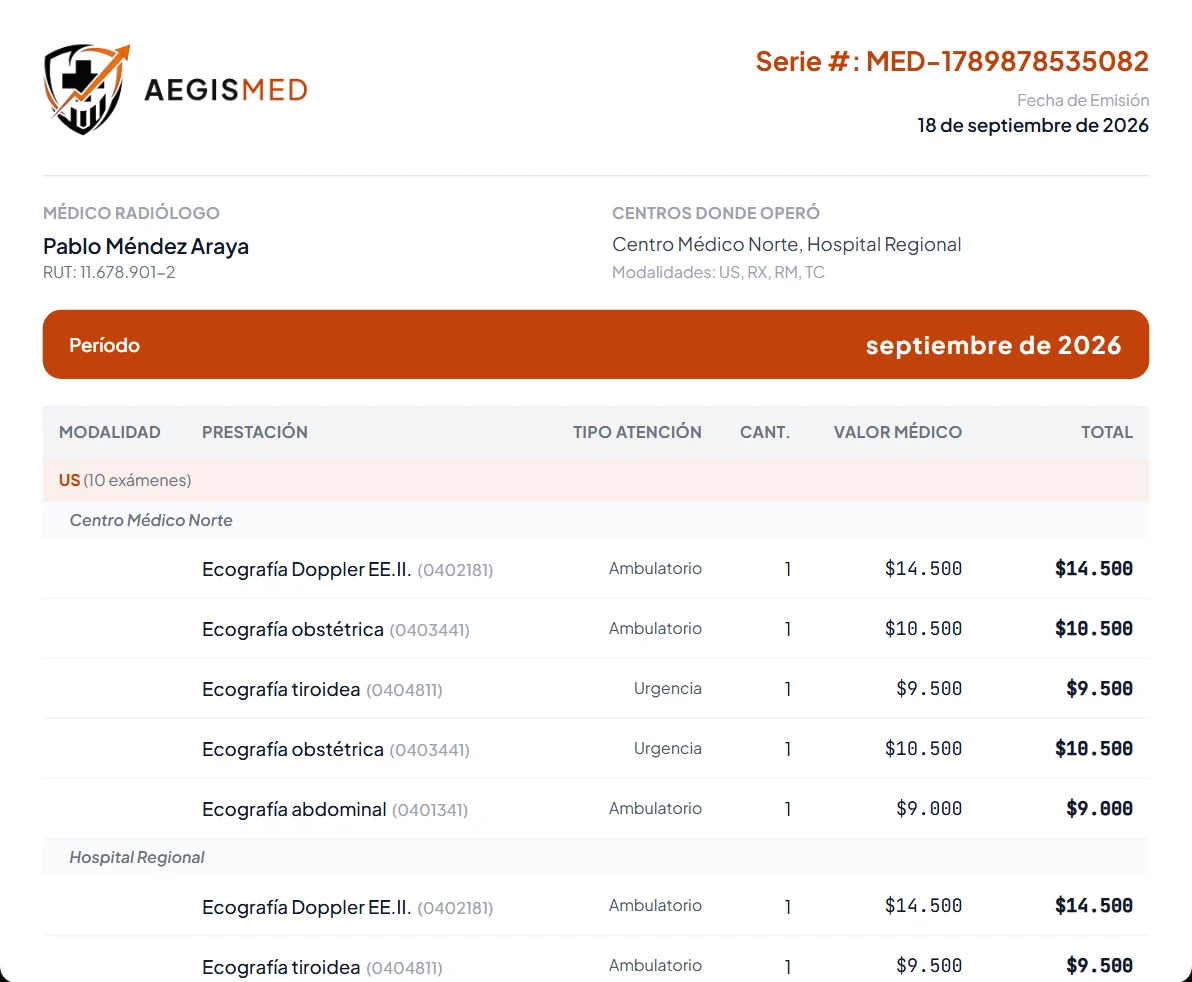
Task: Click the TOTAL column header
Action: [x=1107, y=432]
